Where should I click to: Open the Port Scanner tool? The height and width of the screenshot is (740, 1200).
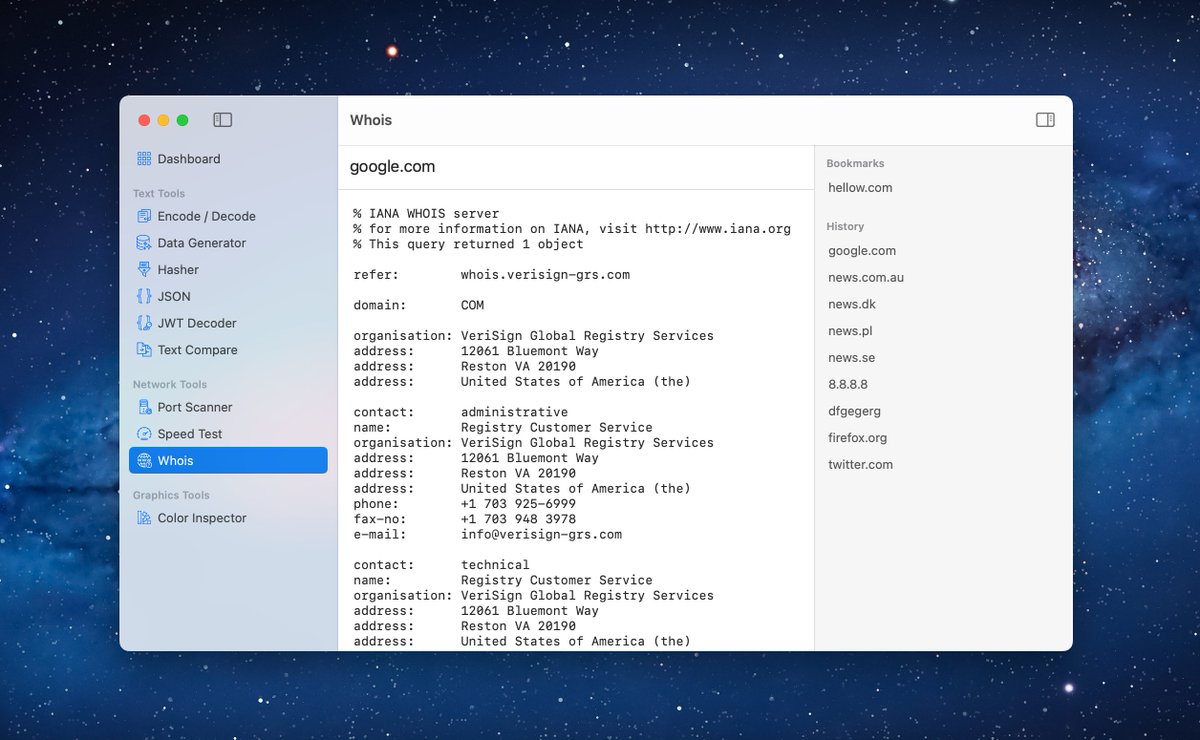click(228, 407)
